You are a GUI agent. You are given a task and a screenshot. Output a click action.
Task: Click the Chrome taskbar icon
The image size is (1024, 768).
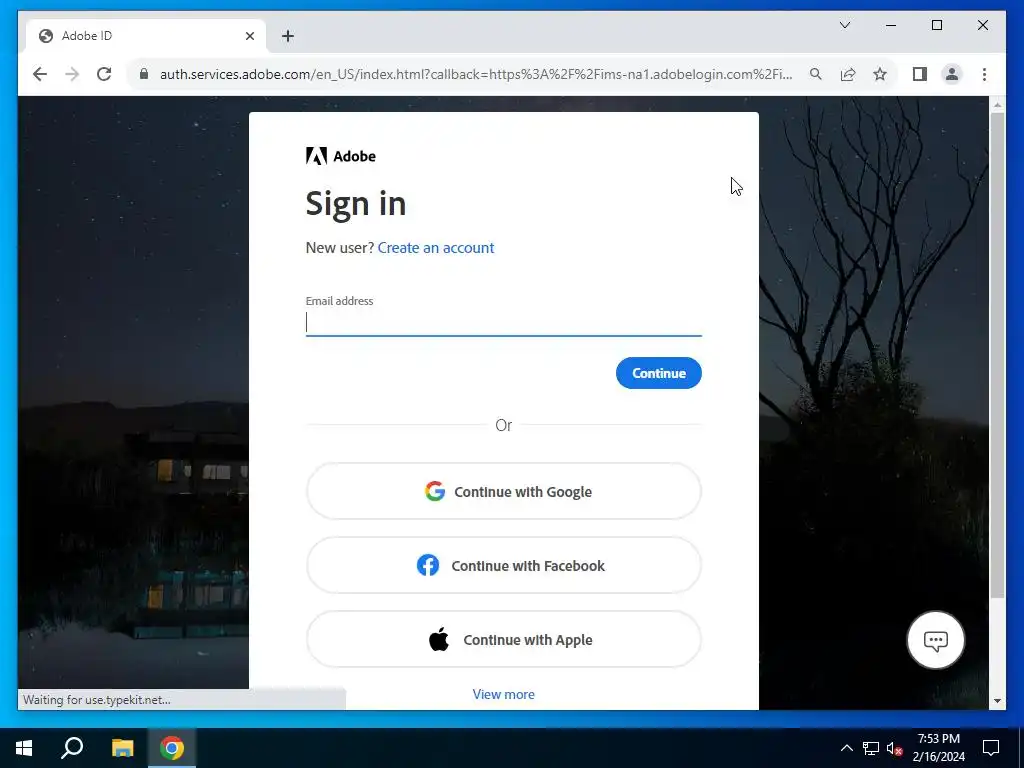click(x=172, y=748)
